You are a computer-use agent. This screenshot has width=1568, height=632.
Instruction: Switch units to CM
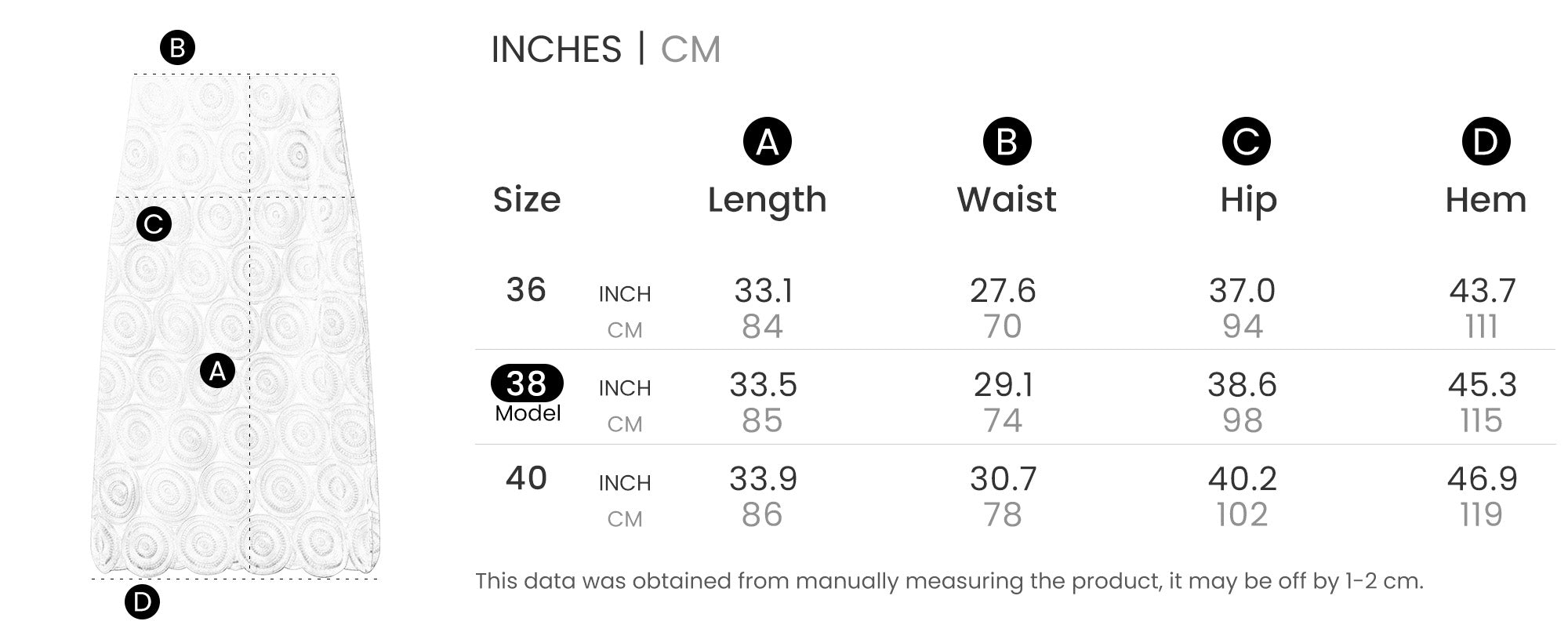click(690, 49)
